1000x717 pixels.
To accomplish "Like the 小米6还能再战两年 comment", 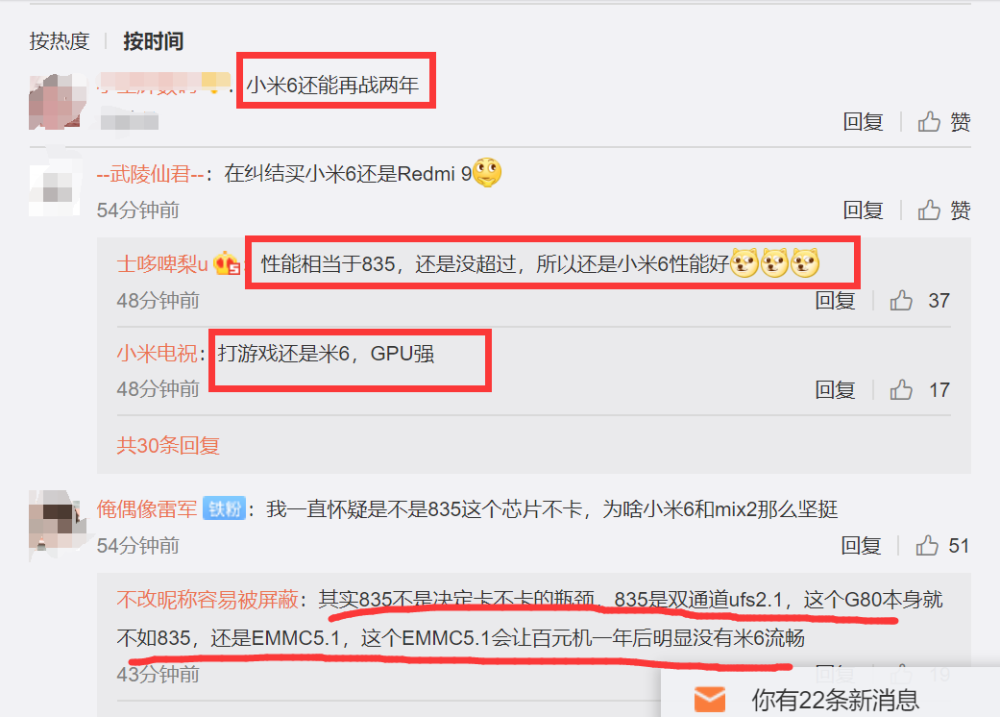I will (x=944, y=121).
